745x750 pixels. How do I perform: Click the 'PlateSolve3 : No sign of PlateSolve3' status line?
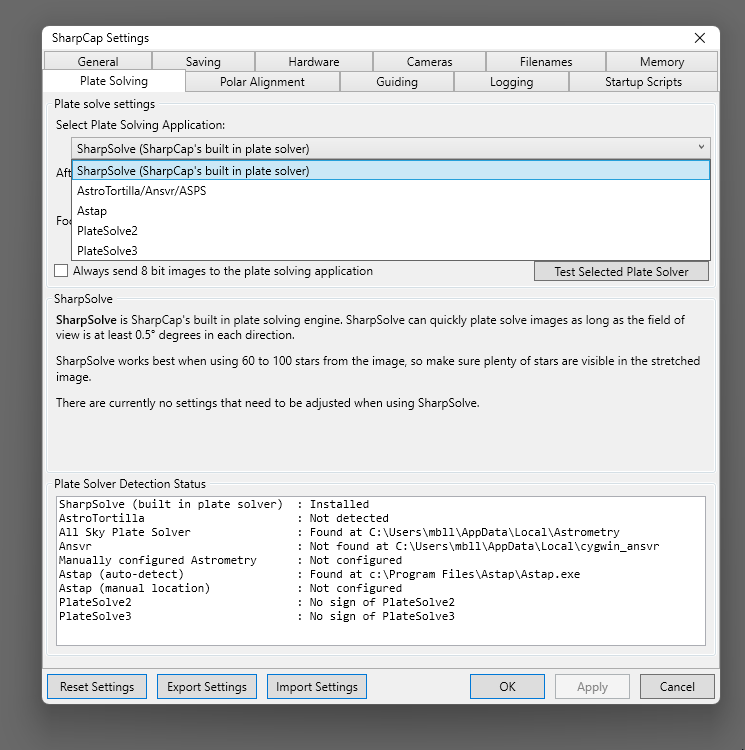257,616
